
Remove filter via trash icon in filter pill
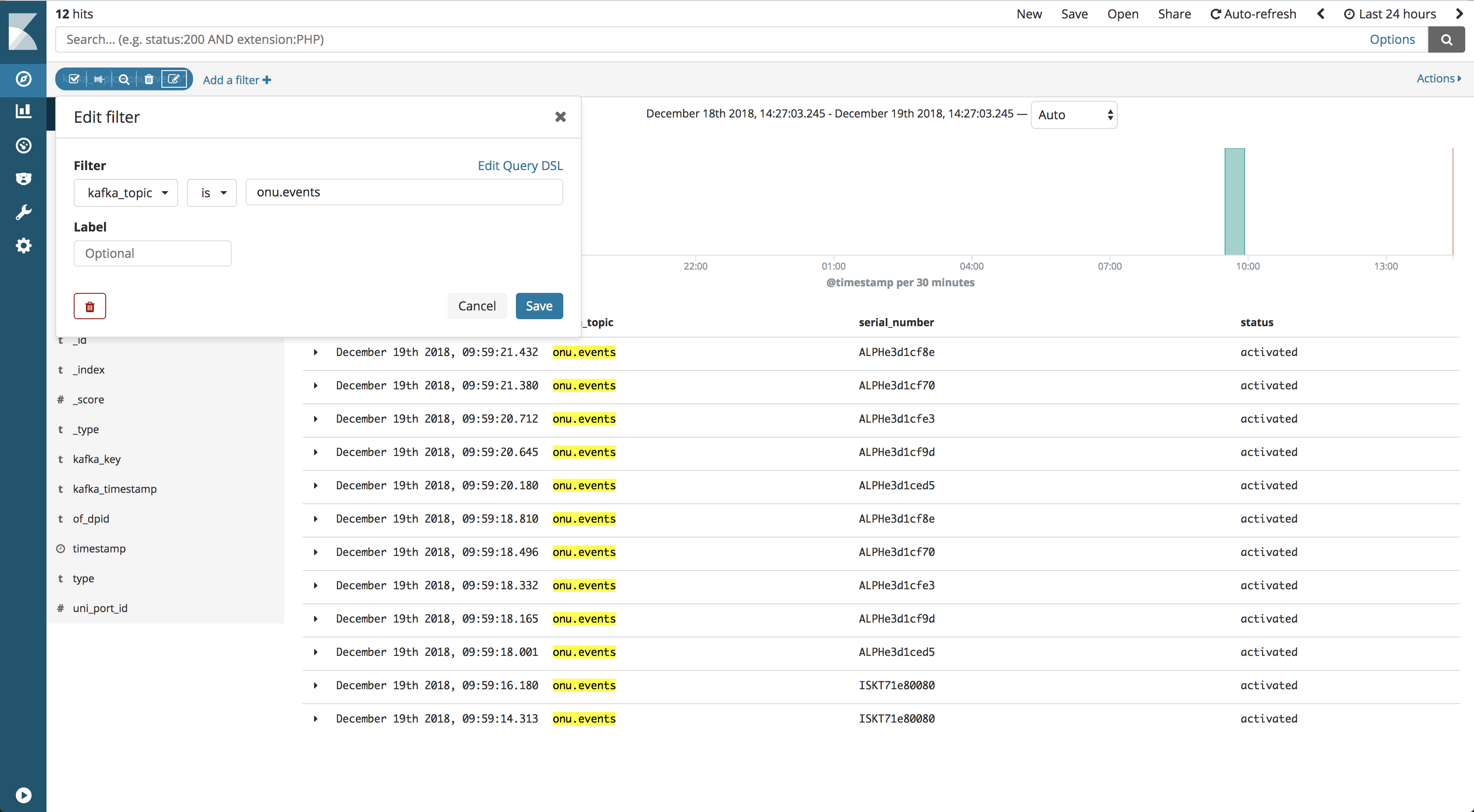click(149, 79)
